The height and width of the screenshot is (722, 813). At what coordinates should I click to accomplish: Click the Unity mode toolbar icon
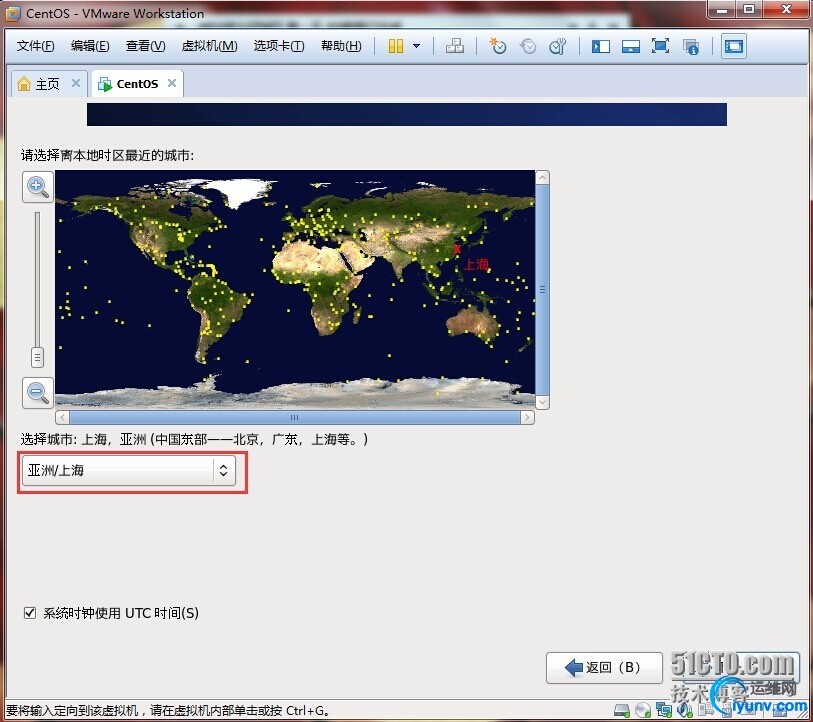coord(691,47)
